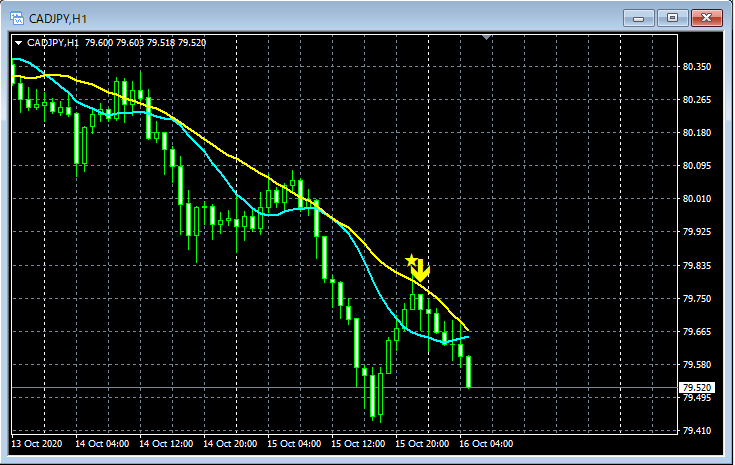Image resolution: width=735 pixels, height=465 pixels.
Task: Close the CADJPY,H1 chart window
Action: (707, 18)
